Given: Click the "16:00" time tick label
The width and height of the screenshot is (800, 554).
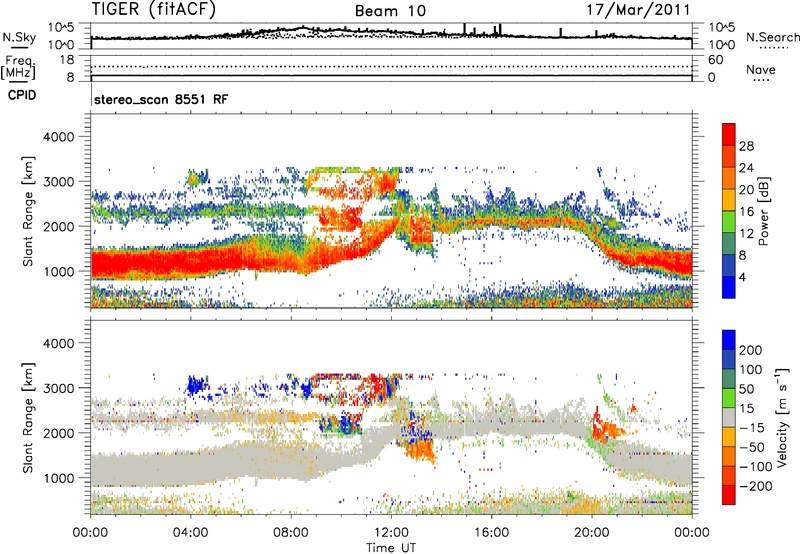Looking at the screenshot, I should 491,533.
